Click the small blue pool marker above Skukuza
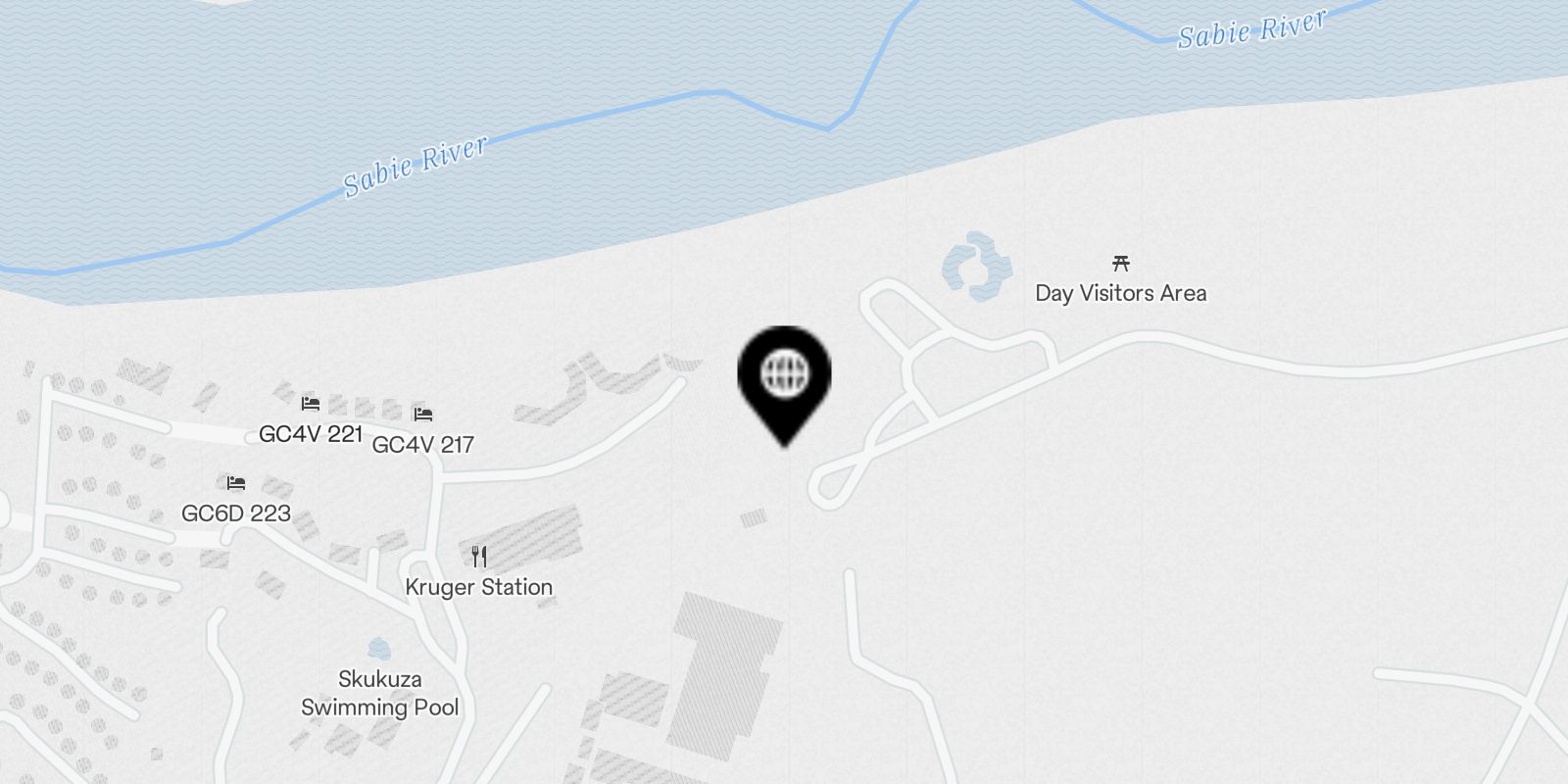 pos(379,648)
